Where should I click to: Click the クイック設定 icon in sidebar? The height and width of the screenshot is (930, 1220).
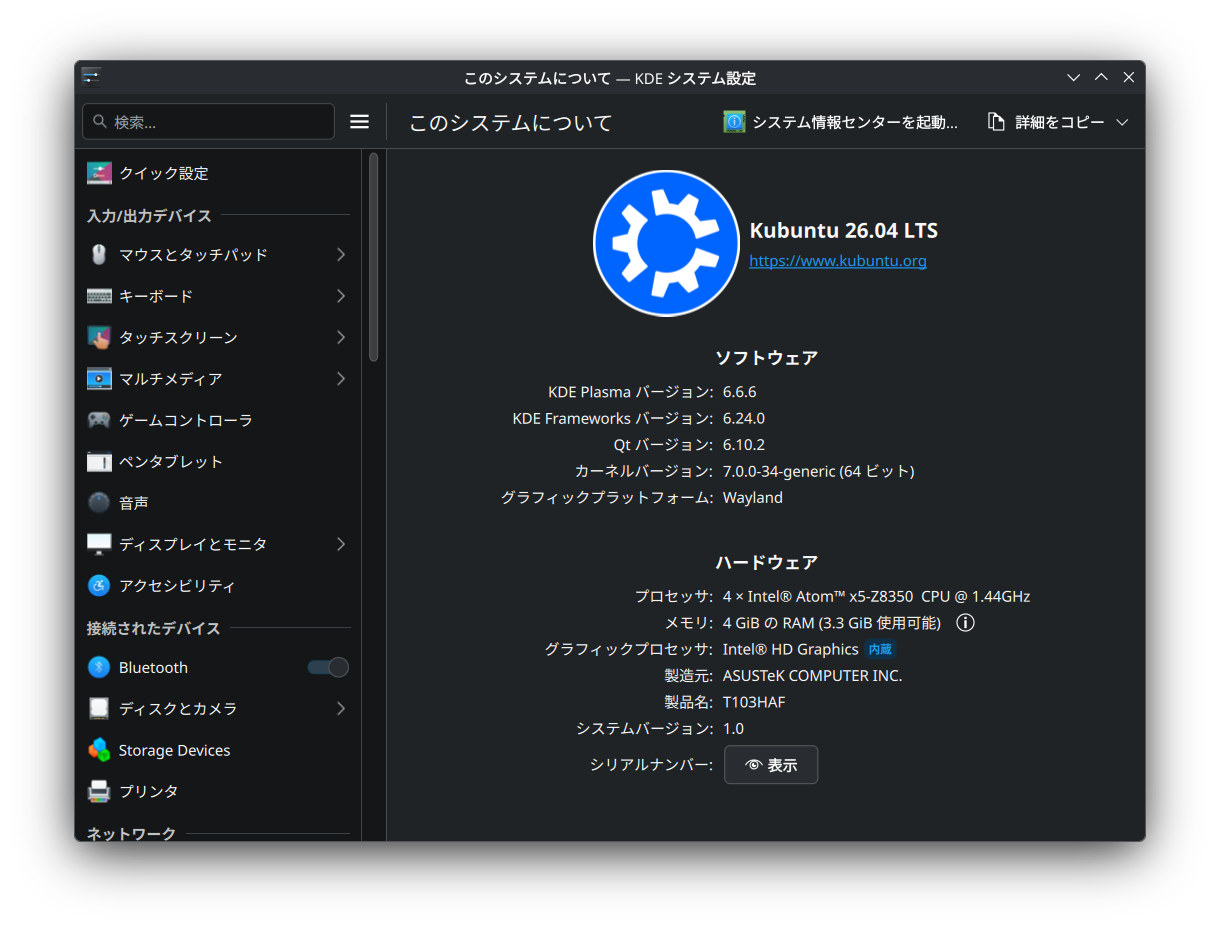point(99,173)
